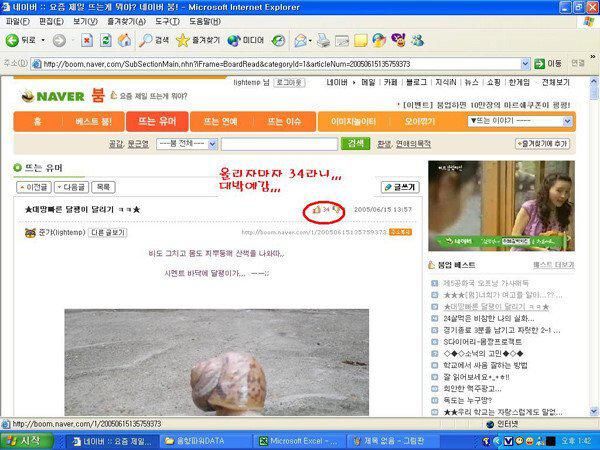Open the 독도는 누구땅? list entry
This screenshot has width=600, height=450.
468,400
